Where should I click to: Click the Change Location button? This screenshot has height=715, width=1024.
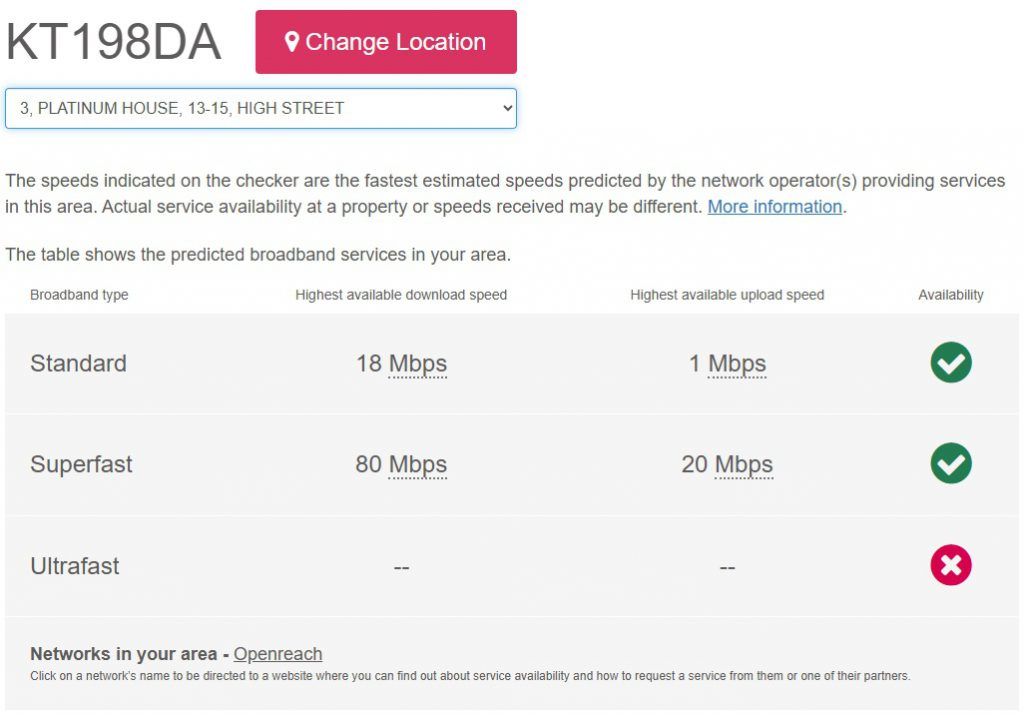(x=386, y=42)
